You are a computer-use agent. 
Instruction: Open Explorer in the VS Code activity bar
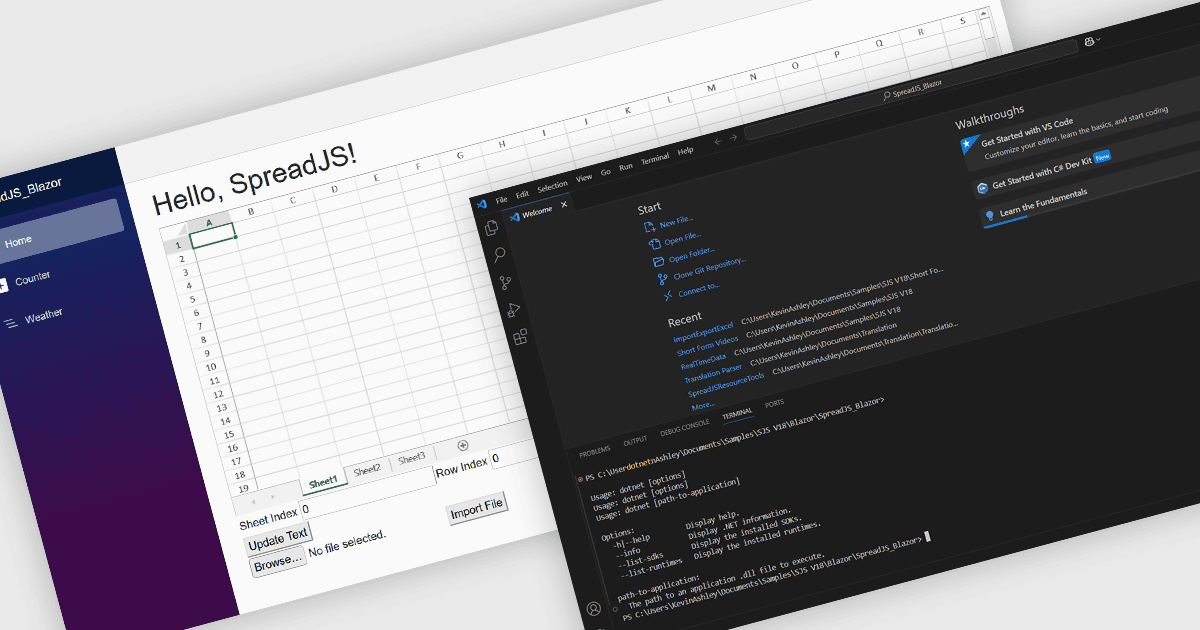tap(492, 228)
